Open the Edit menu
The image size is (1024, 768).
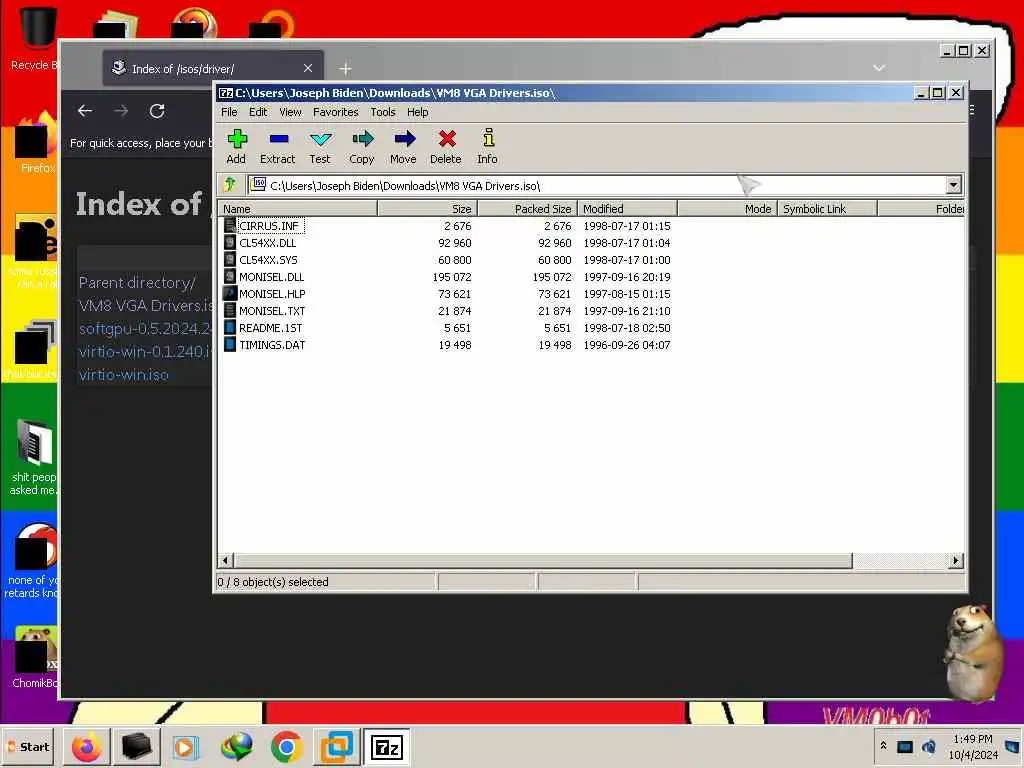coord(258,112)
